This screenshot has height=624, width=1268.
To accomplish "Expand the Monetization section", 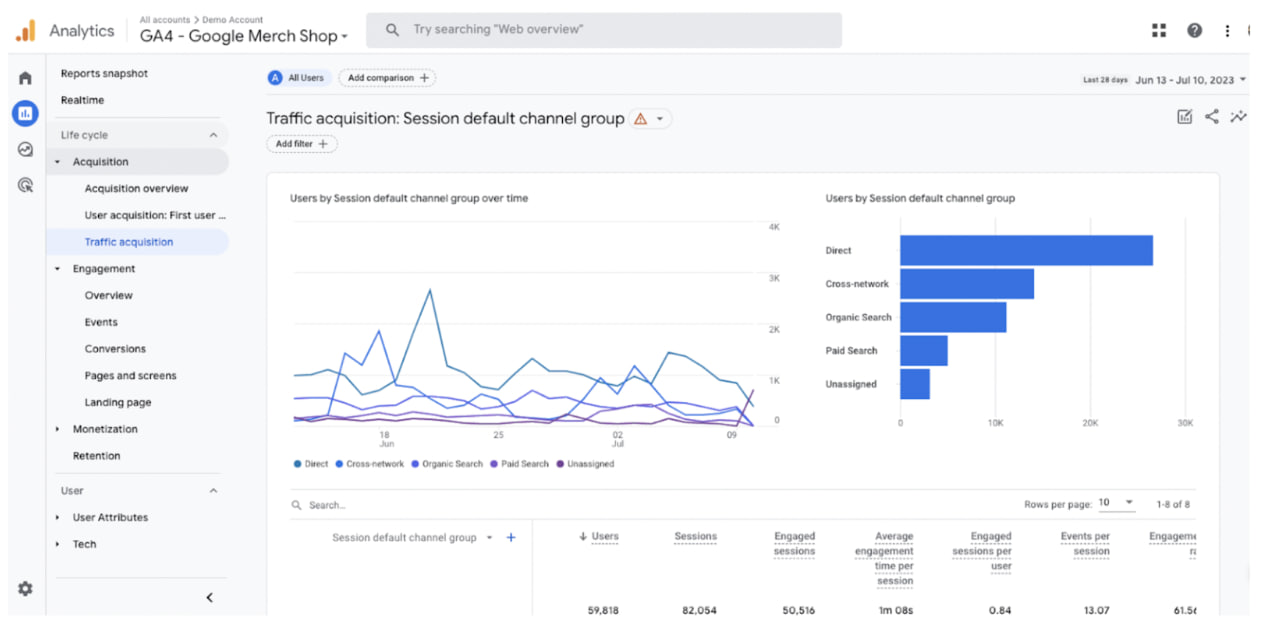I will click(x=105, y=429).
